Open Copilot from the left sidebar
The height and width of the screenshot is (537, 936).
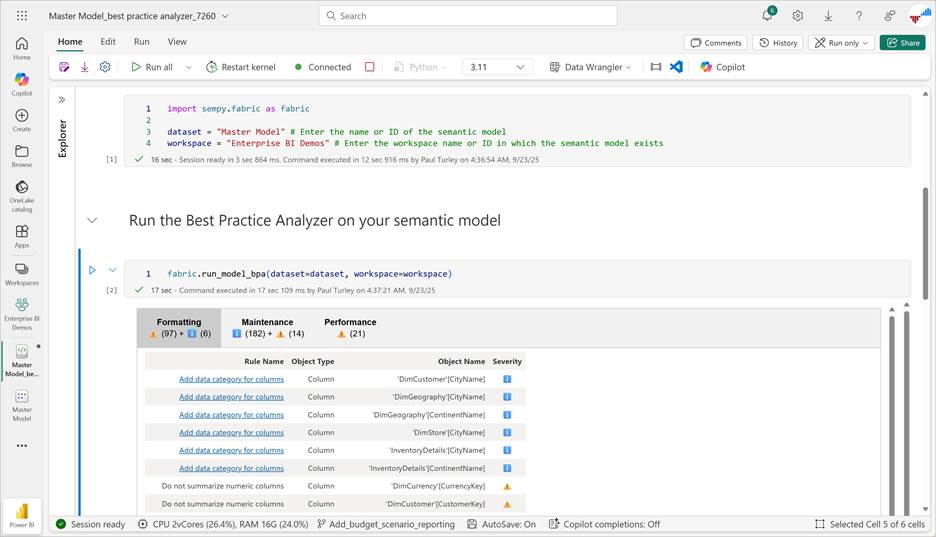pyautogui.click(x=21, y=84)
